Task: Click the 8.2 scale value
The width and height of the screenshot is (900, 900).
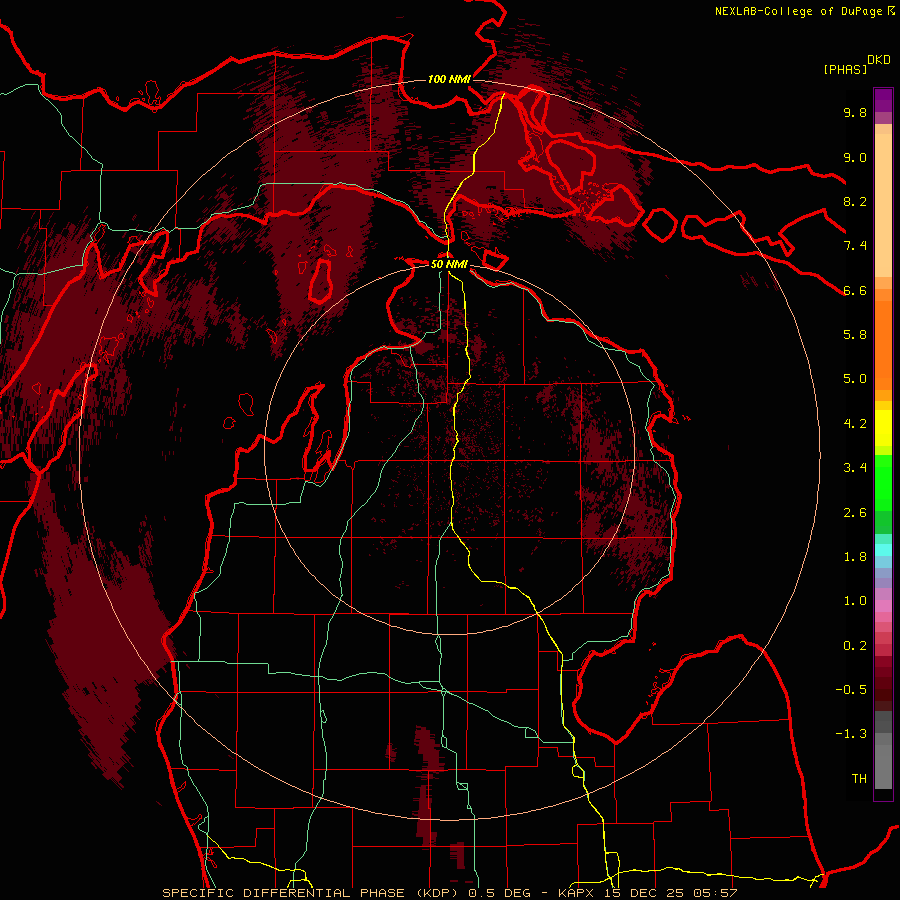Action: click(x=855, y=201)
